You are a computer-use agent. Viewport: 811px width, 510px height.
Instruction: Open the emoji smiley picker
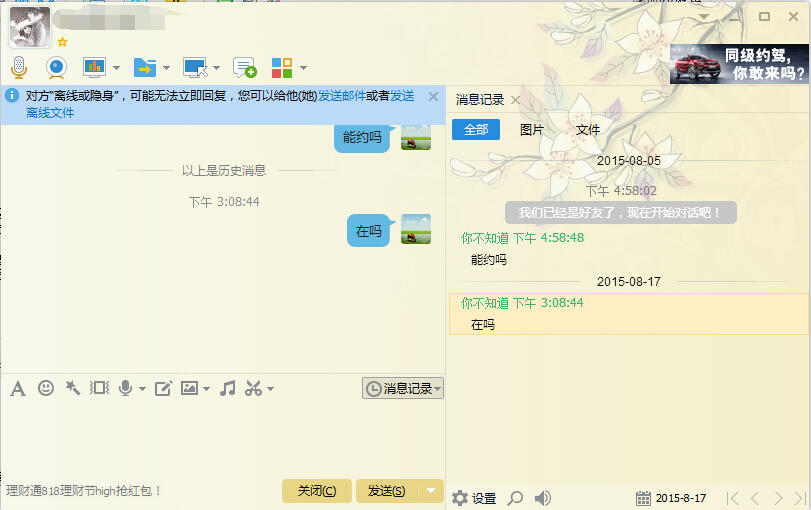click(x=46, y=388)
